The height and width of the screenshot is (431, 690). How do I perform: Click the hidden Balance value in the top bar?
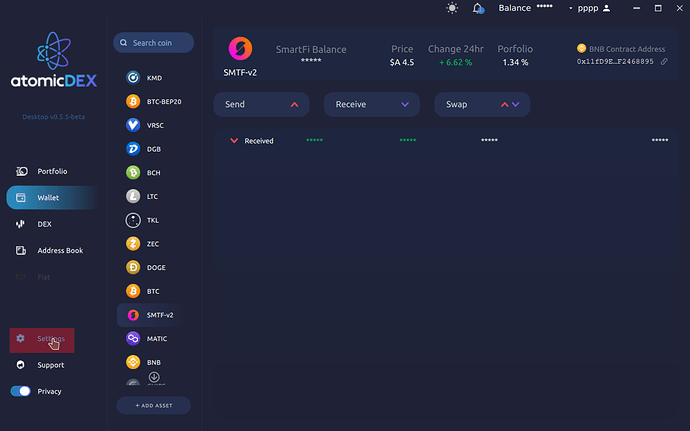click(x=544, y=7)
